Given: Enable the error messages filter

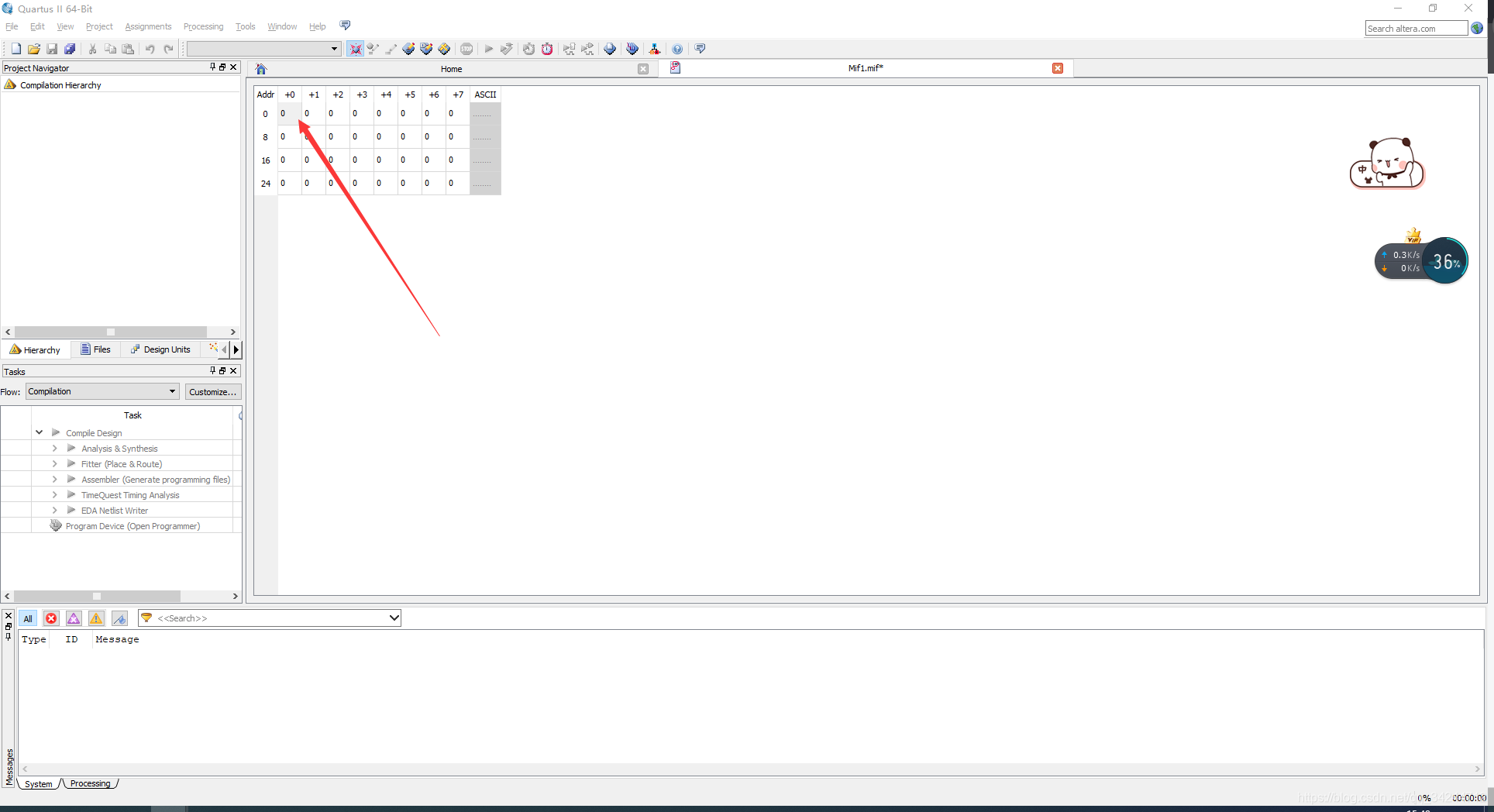Looking at the screenshot, I should click(x=50, y=618).
